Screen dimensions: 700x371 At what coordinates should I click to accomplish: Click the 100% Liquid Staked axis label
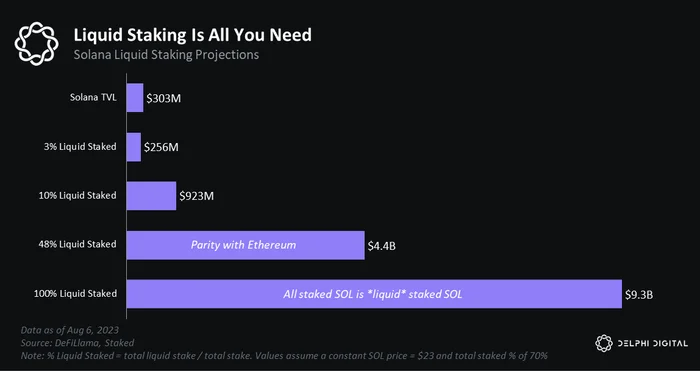[x=75, y=294]
